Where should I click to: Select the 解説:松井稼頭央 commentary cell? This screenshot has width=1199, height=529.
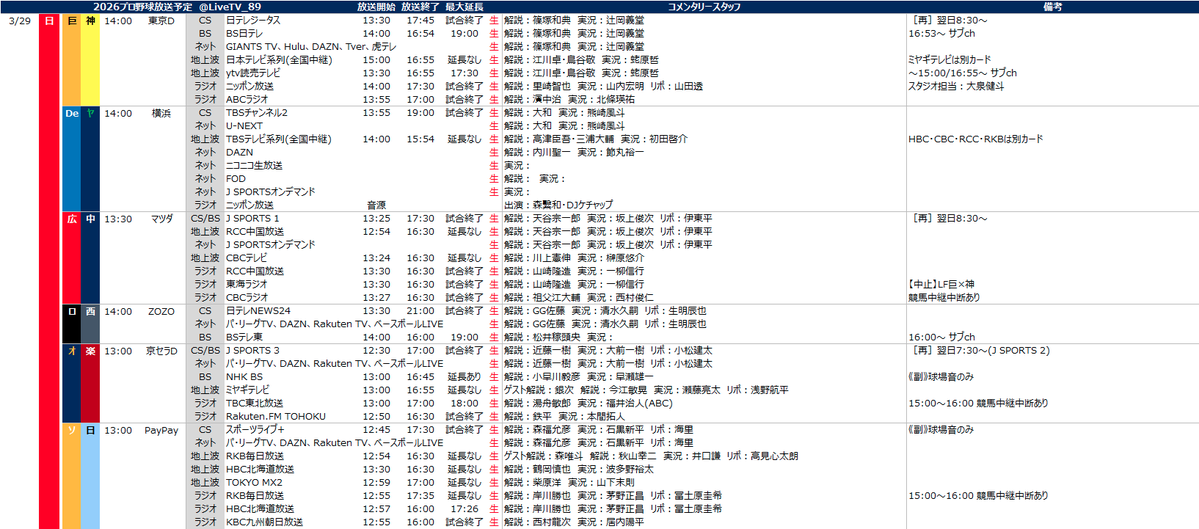(558, 338)
